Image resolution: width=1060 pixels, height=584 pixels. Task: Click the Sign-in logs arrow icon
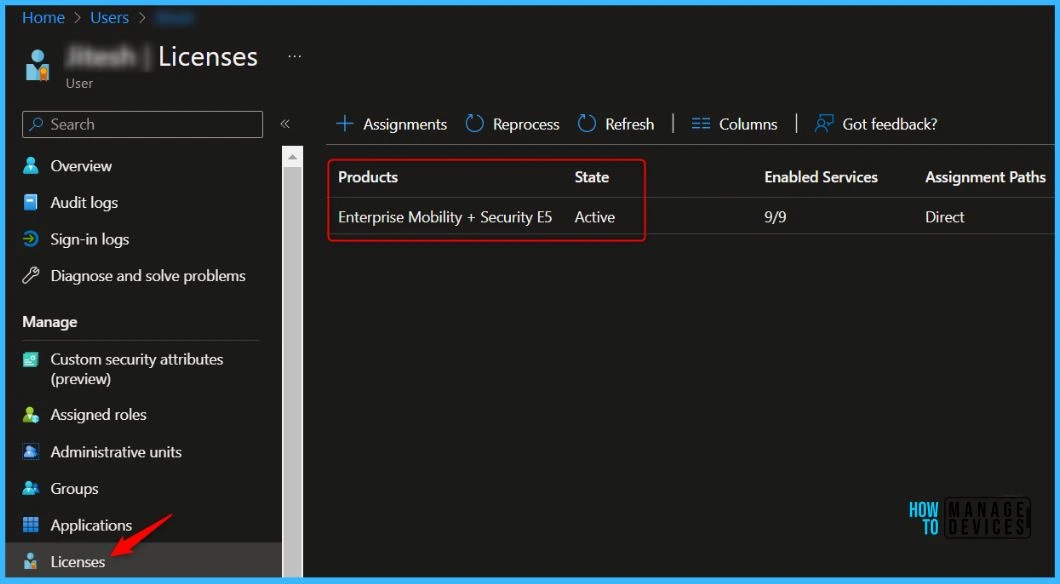pos(30,239)
